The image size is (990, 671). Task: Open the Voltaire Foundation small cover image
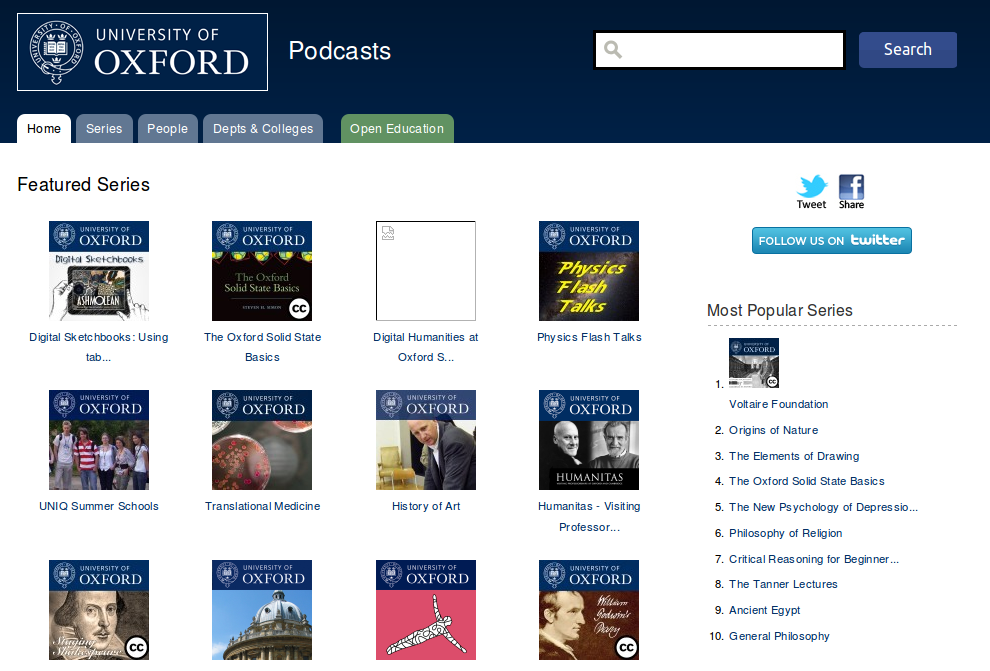click(754, 362)
